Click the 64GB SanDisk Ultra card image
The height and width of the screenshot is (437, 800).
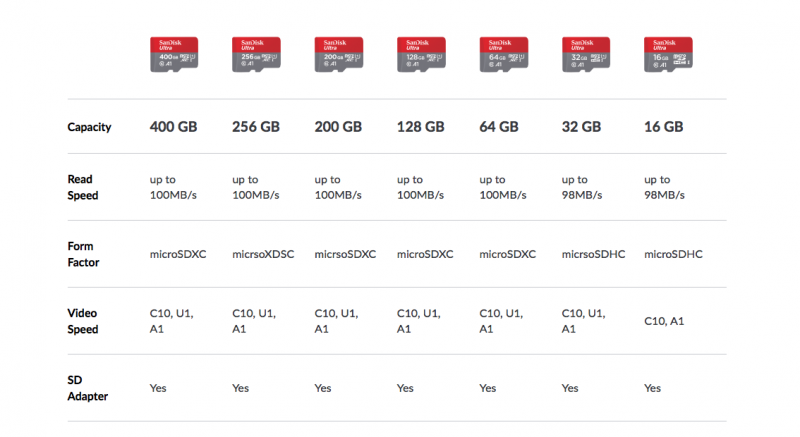[x=504, y=54]
